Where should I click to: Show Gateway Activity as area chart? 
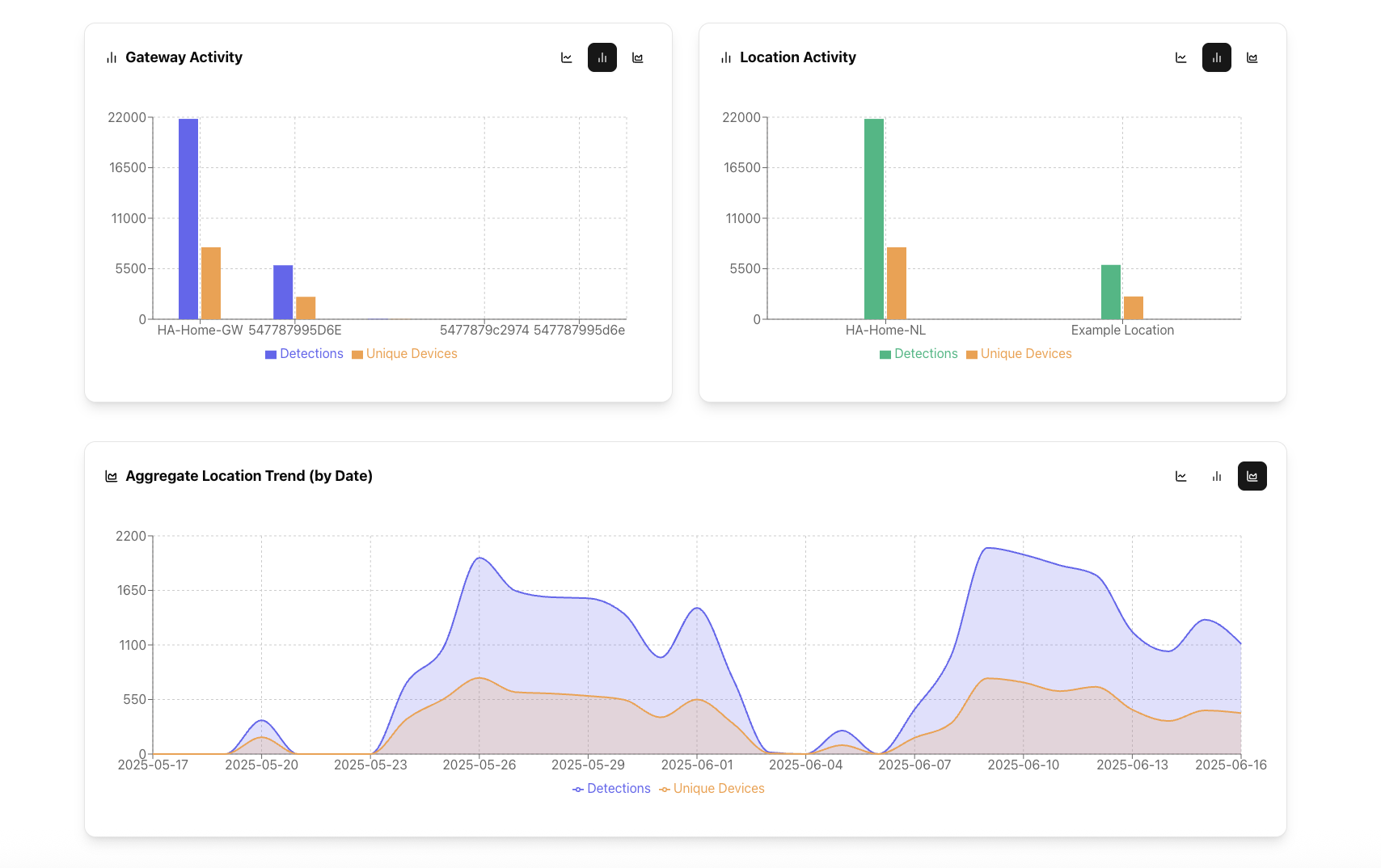tap(638, 57)
